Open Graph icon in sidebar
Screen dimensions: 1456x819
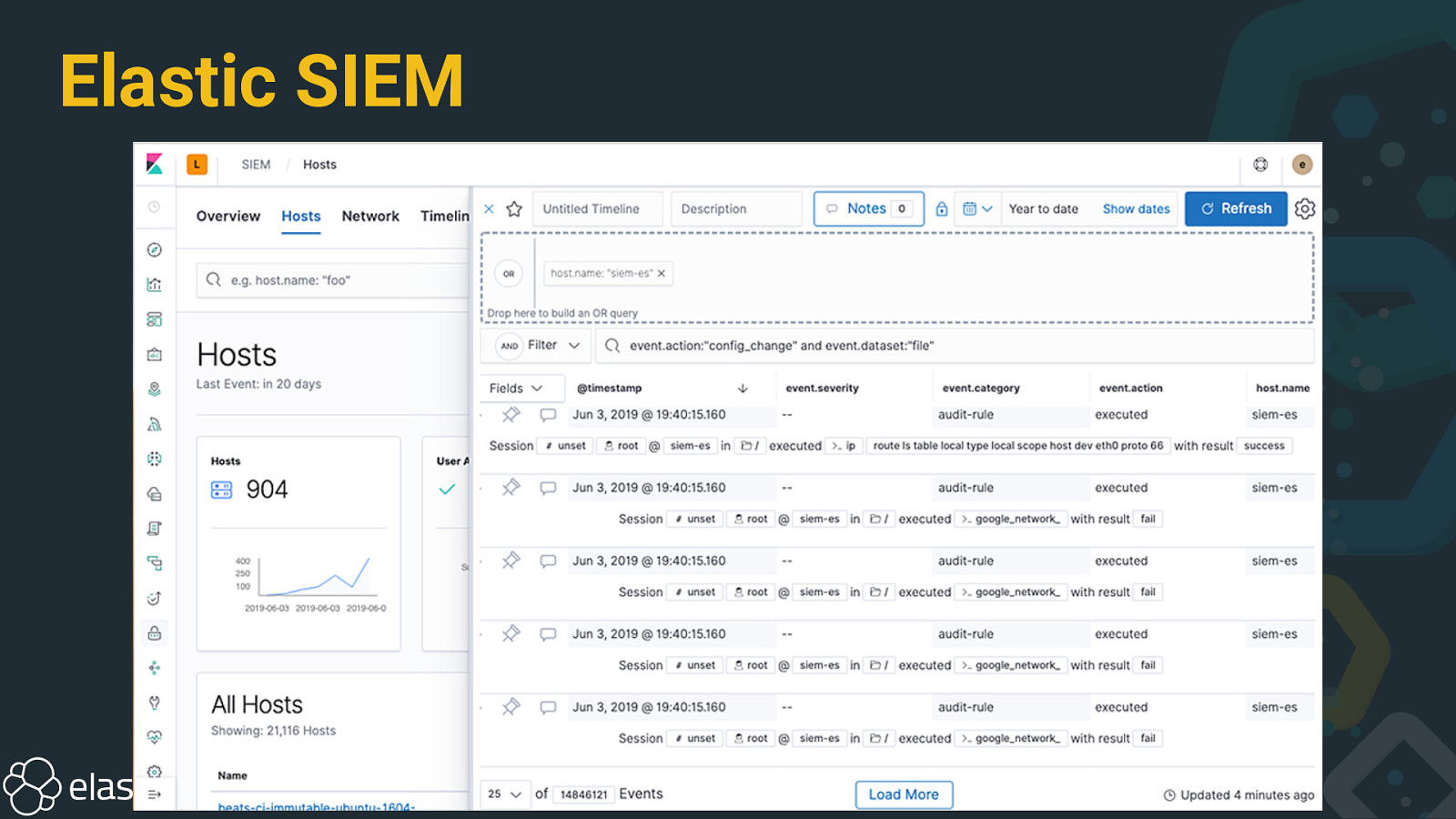point(155,668)
